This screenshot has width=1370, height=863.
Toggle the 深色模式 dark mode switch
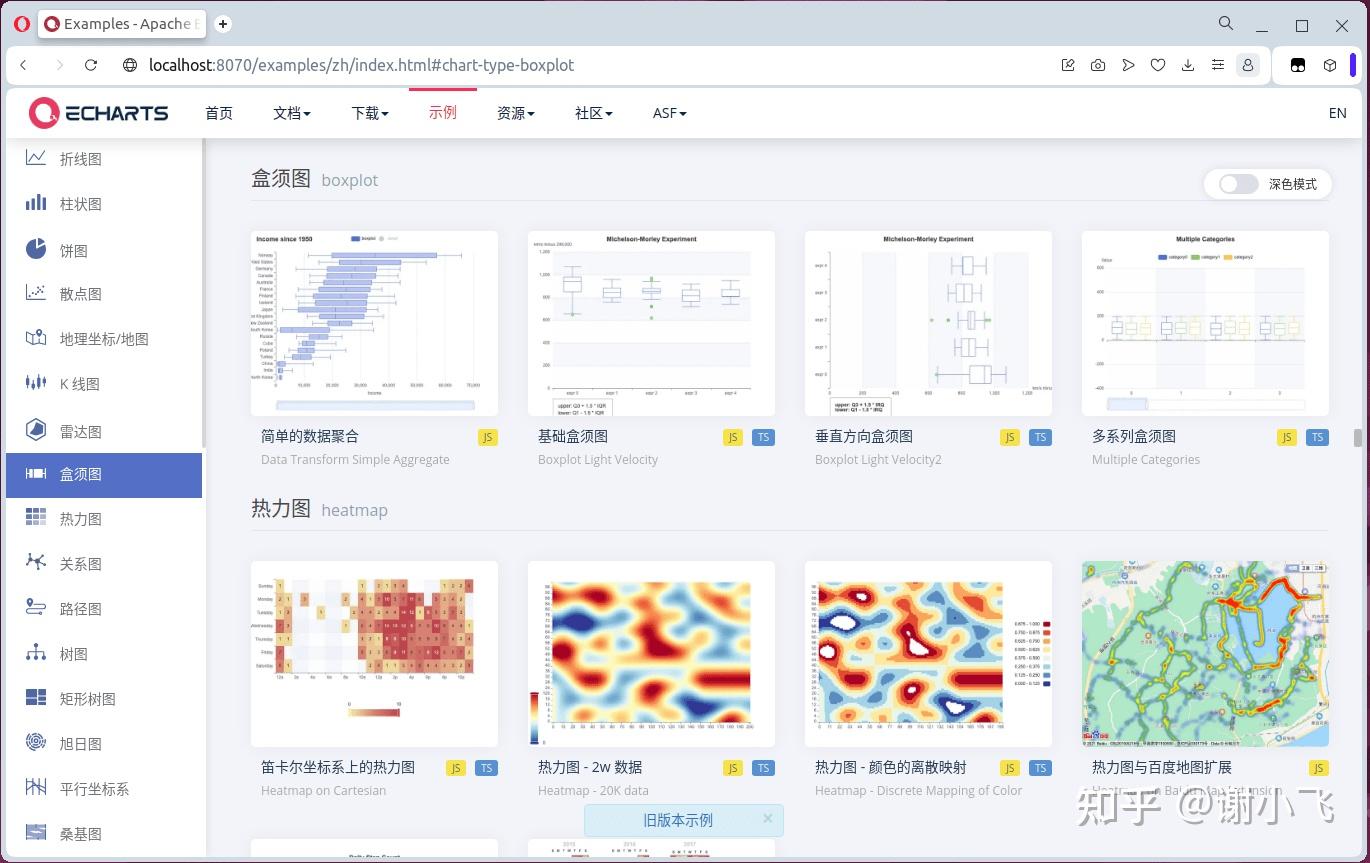coord(1238,184)
